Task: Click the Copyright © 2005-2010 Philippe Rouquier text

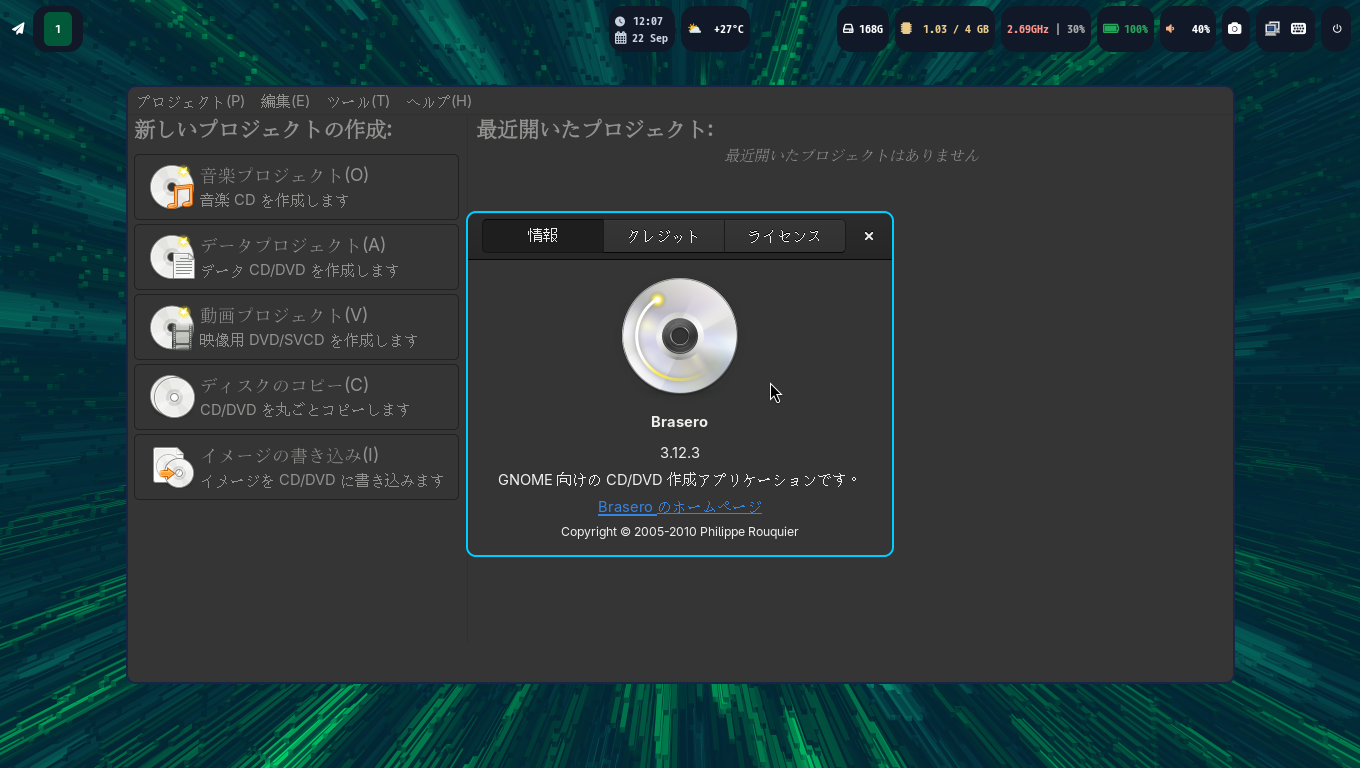Action: click(x=680, y=532)
